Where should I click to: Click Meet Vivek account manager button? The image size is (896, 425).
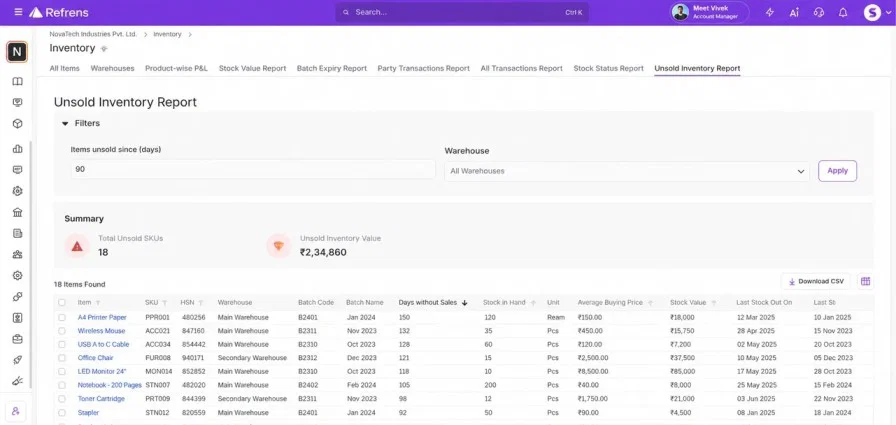(710, 12)
